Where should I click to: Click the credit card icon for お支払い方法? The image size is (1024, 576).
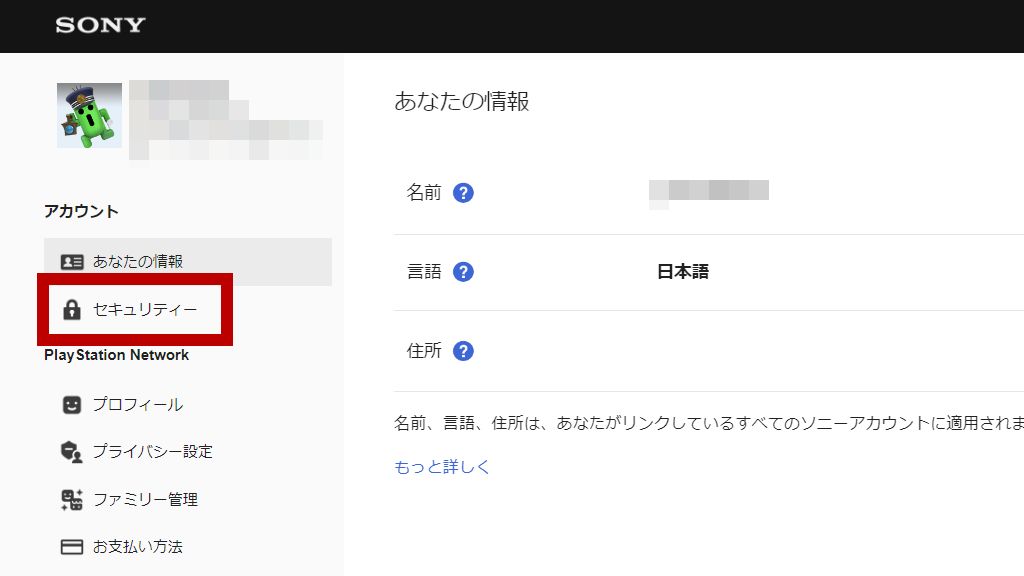72,547
